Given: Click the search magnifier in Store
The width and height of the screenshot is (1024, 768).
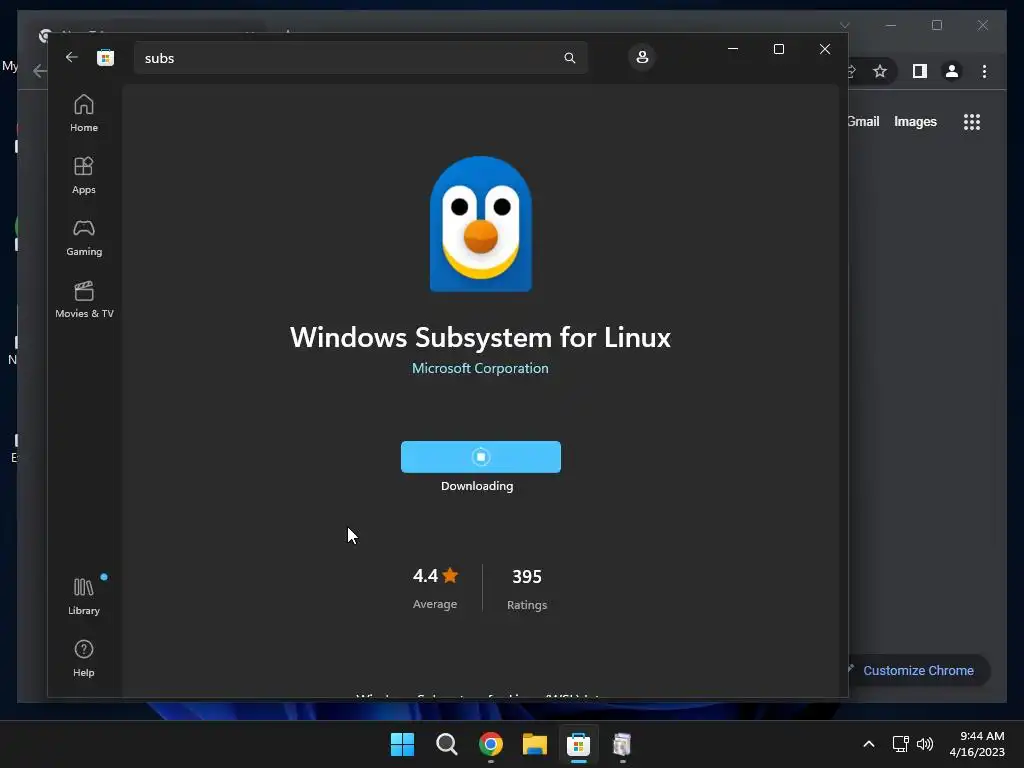Looking at the screenshot, I should point(569,58).
